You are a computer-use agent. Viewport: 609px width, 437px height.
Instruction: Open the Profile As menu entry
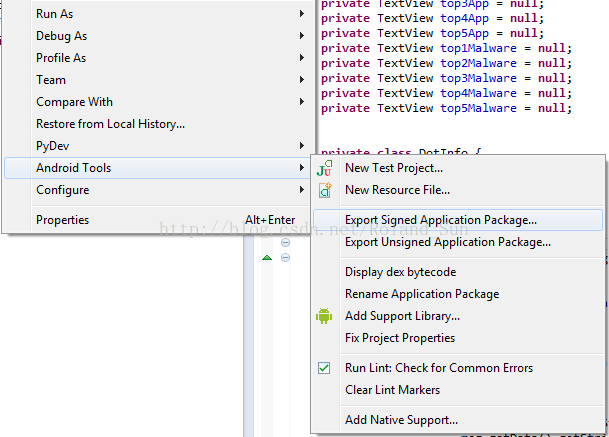[157, 58]
